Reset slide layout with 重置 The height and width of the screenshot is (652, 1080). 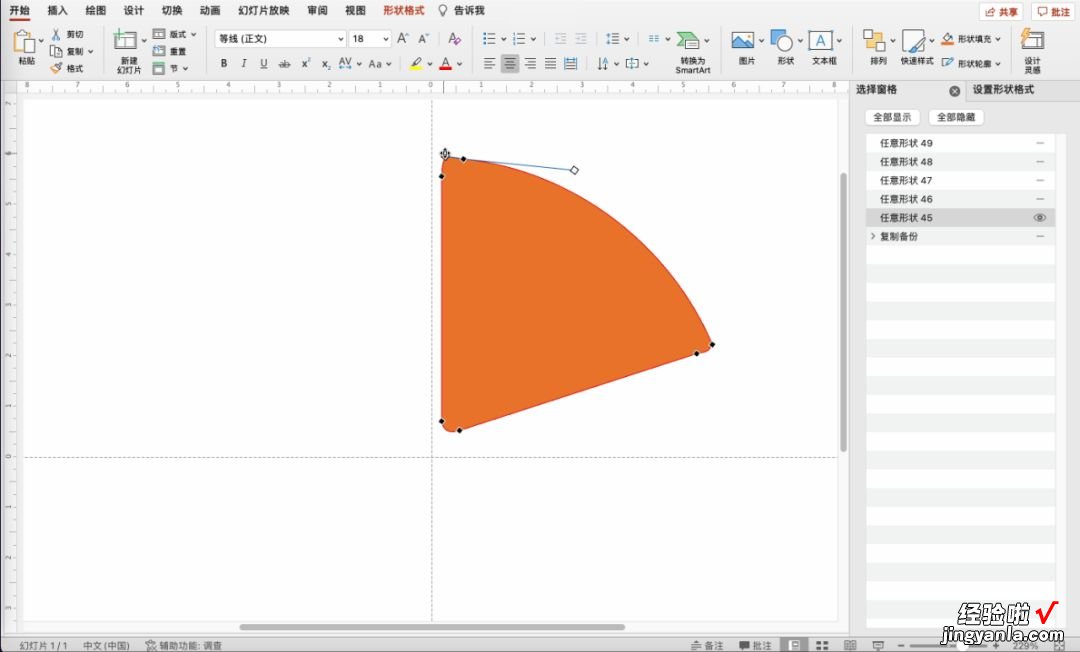[169, 52]
